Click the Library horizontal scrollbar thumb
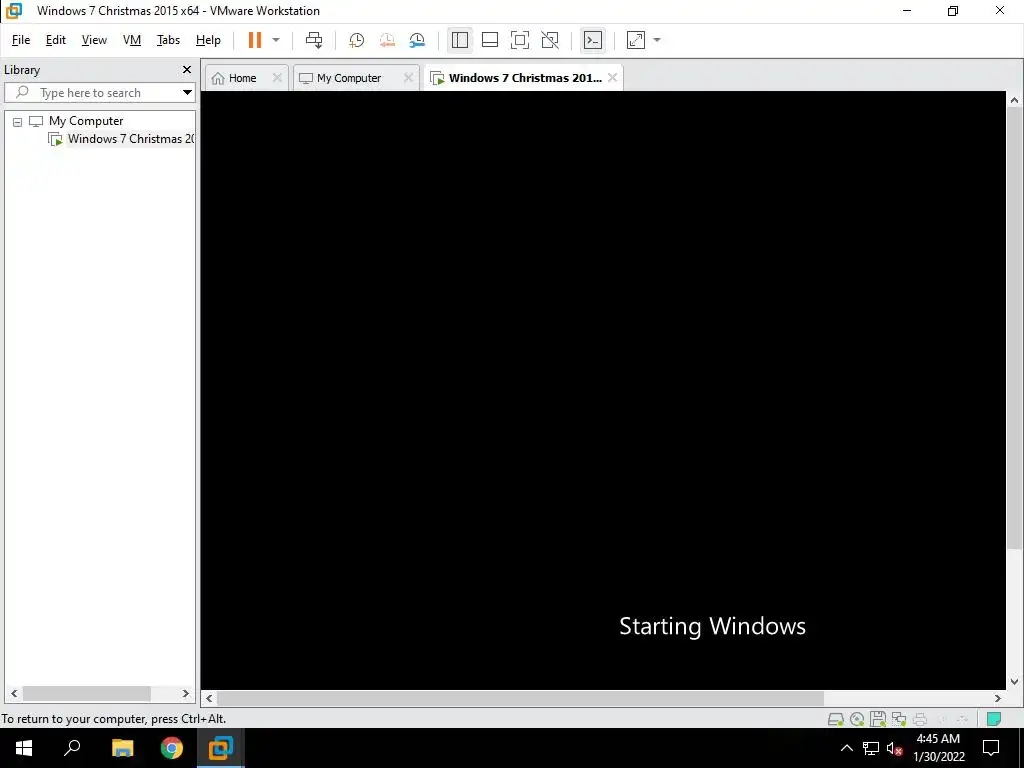The width and height of the screenshot is (1024, 768). 86,694
